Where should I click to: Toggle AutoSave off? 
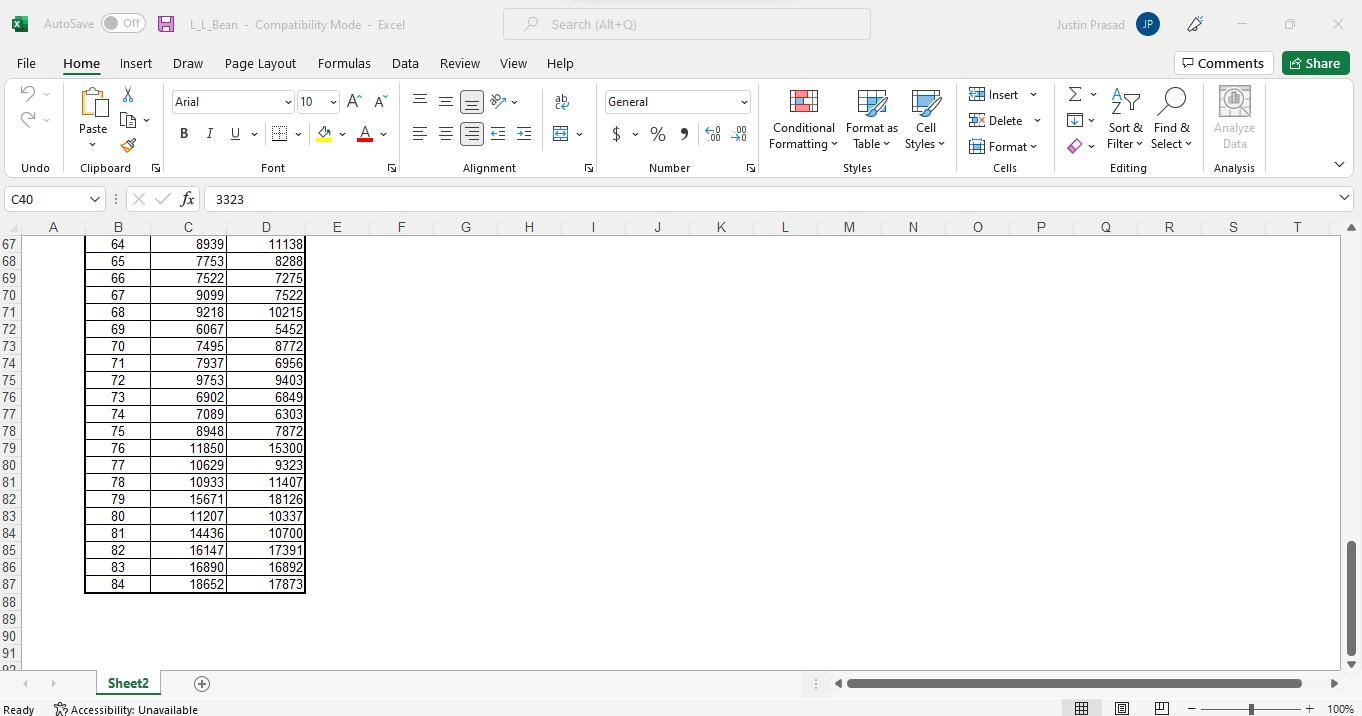[x=120, y=23]
